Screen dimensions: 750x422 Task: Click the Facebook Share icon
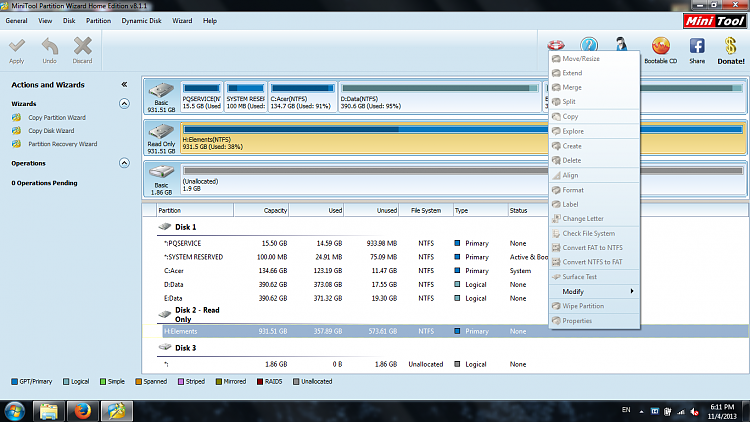pyautogui.click(x=697, y=46)
